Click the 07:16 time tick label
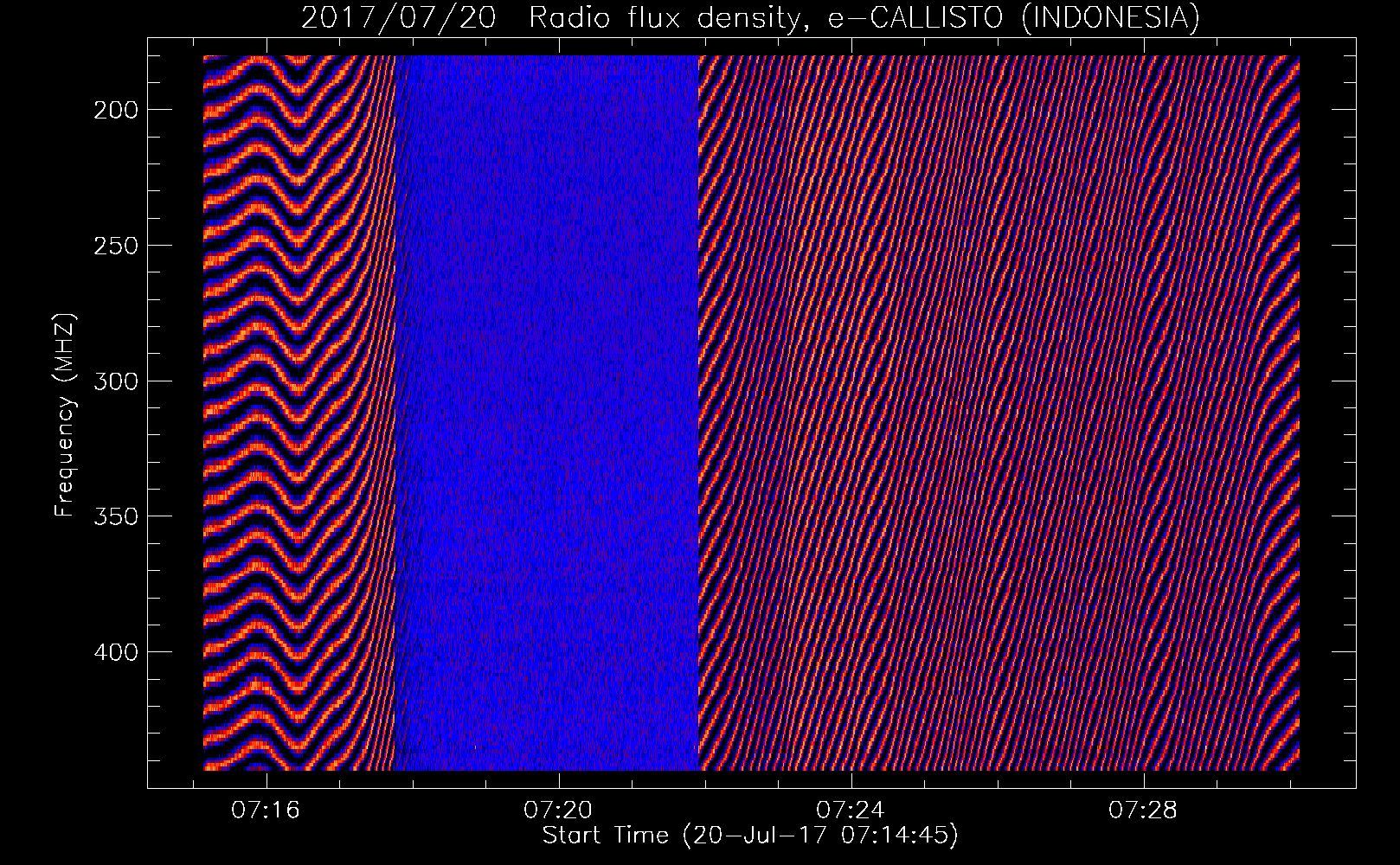The image size is (1400, 865). coord(267,810)
